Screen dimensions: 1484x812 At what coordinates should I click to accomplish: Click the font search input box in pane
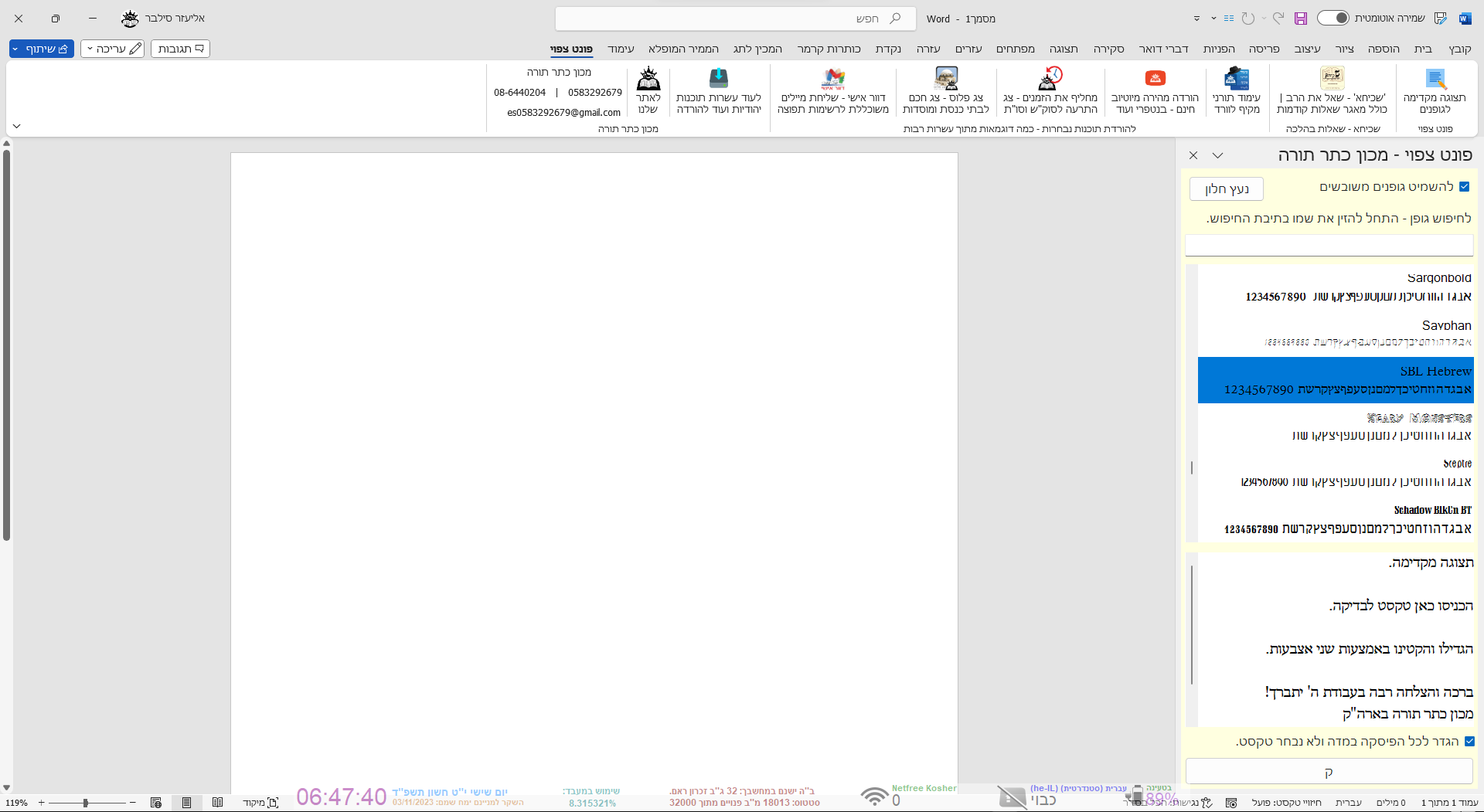[x=1329, y=245]
